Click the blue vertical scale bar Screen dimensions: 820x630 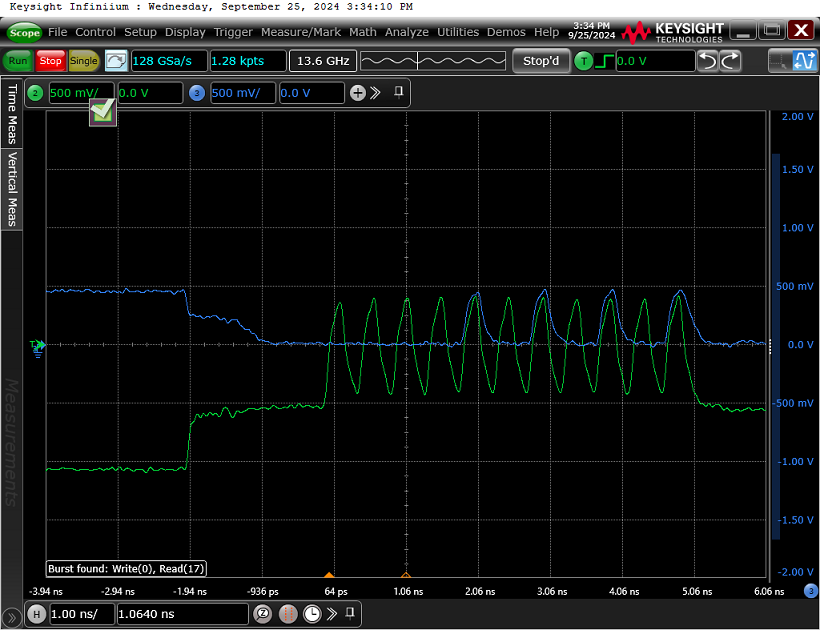coord(776,346)
